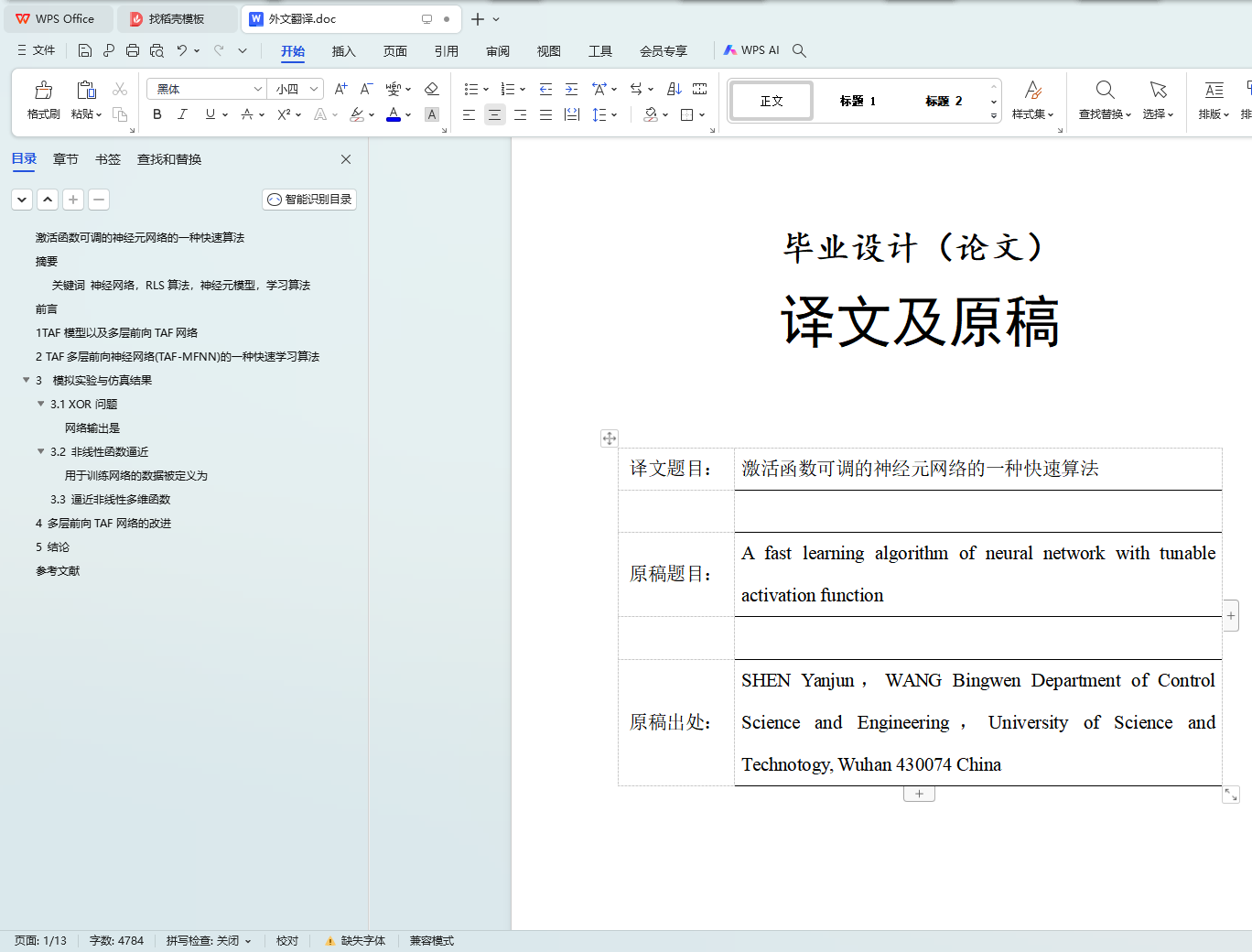Open the 章节 tab in navigation pane
The image size is (1252, 952).
click(x=66, y=159)
